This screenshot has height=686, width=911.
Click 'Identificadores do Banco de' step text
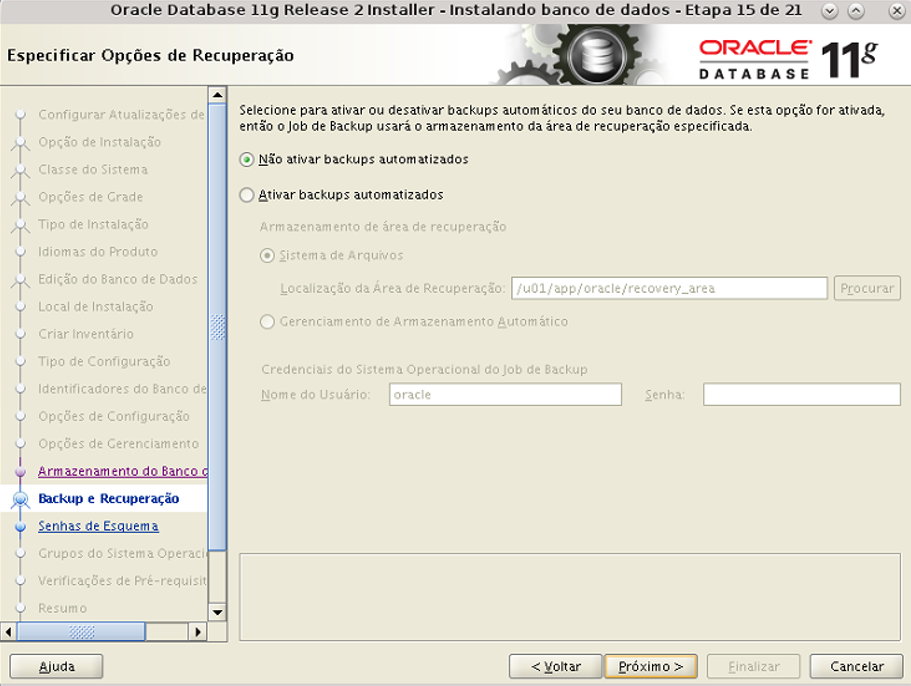(x=122, y=389)
